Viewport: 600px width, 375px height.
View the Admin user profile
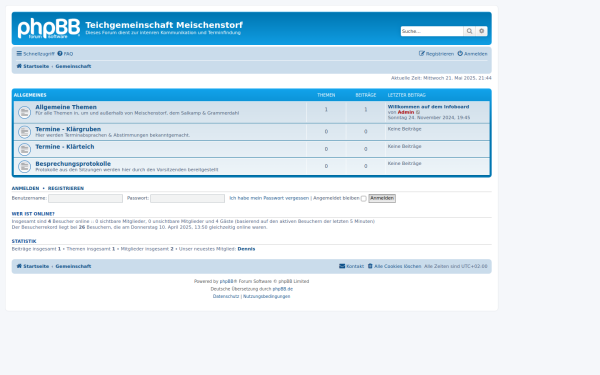click(406, 112)
